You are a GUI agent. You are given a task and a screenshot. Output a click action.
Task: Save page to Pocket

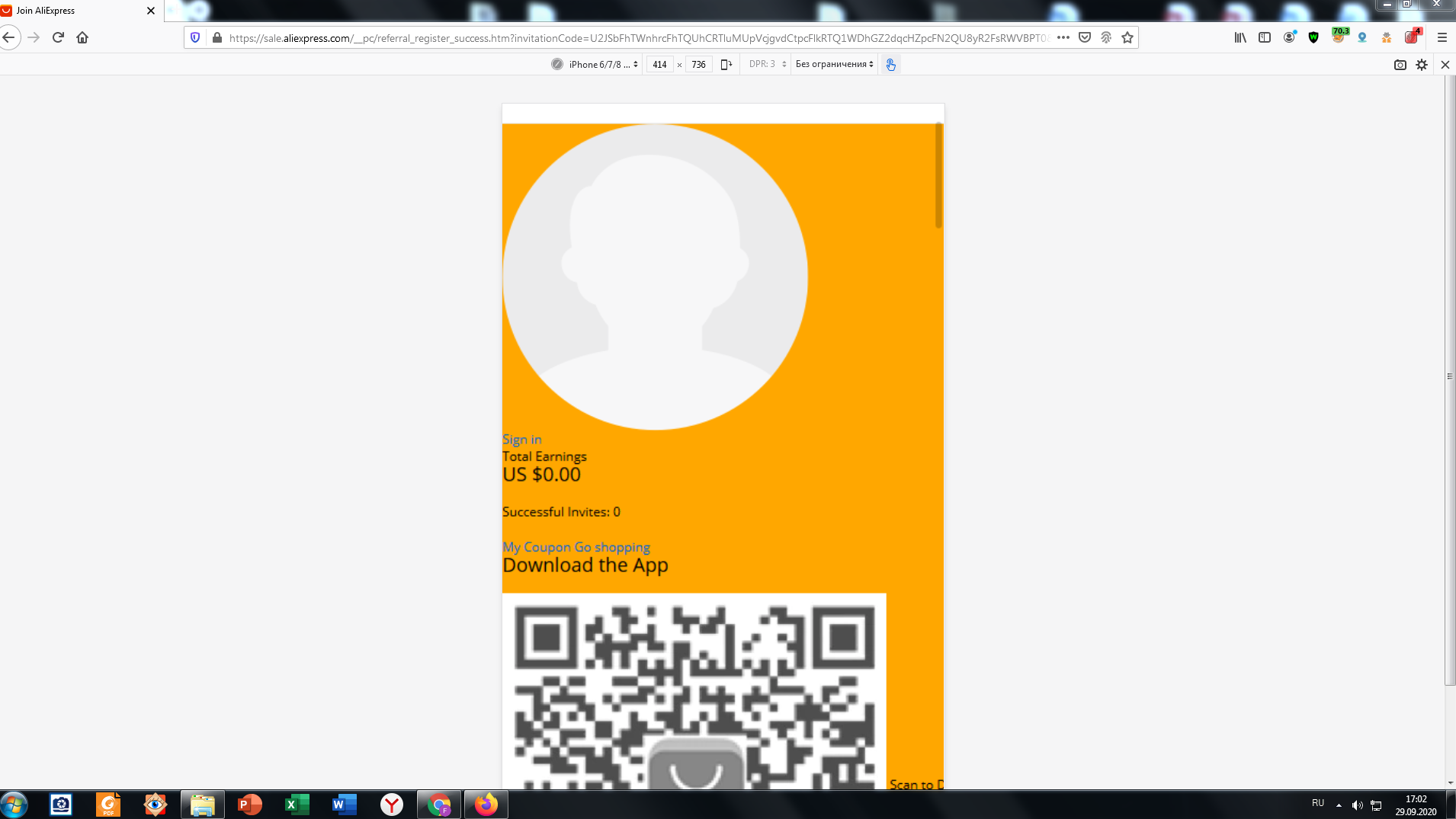pyautogui.click(x=1085, y=37)
